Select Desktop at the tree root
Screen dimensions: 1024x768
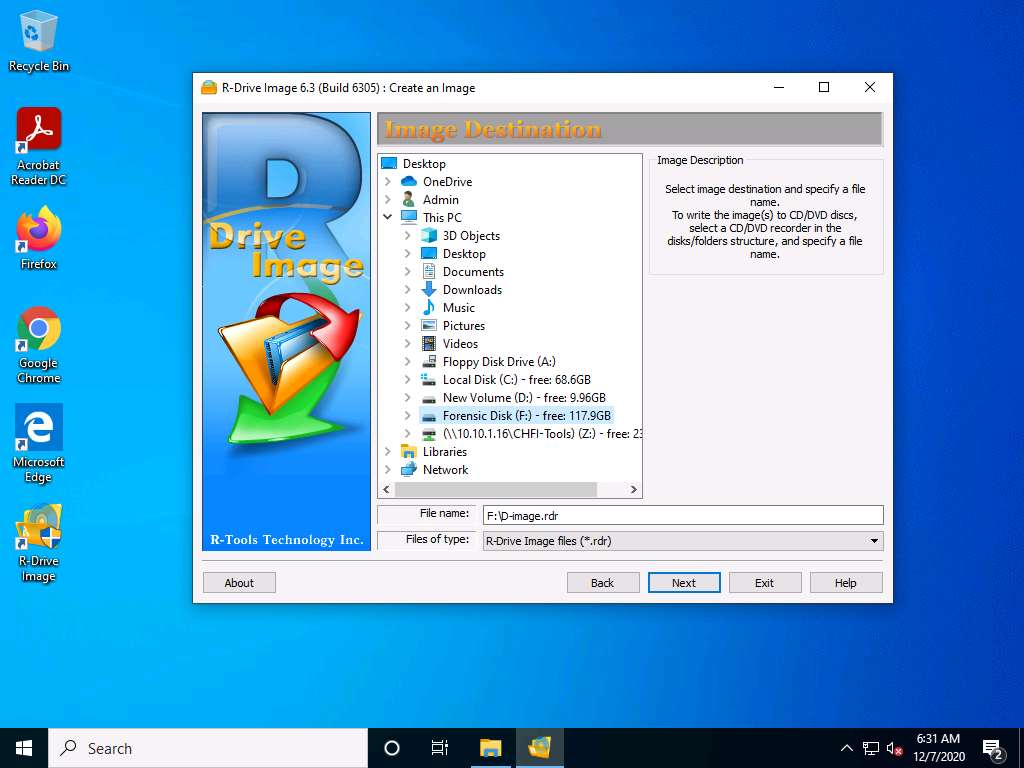(424, 163)
